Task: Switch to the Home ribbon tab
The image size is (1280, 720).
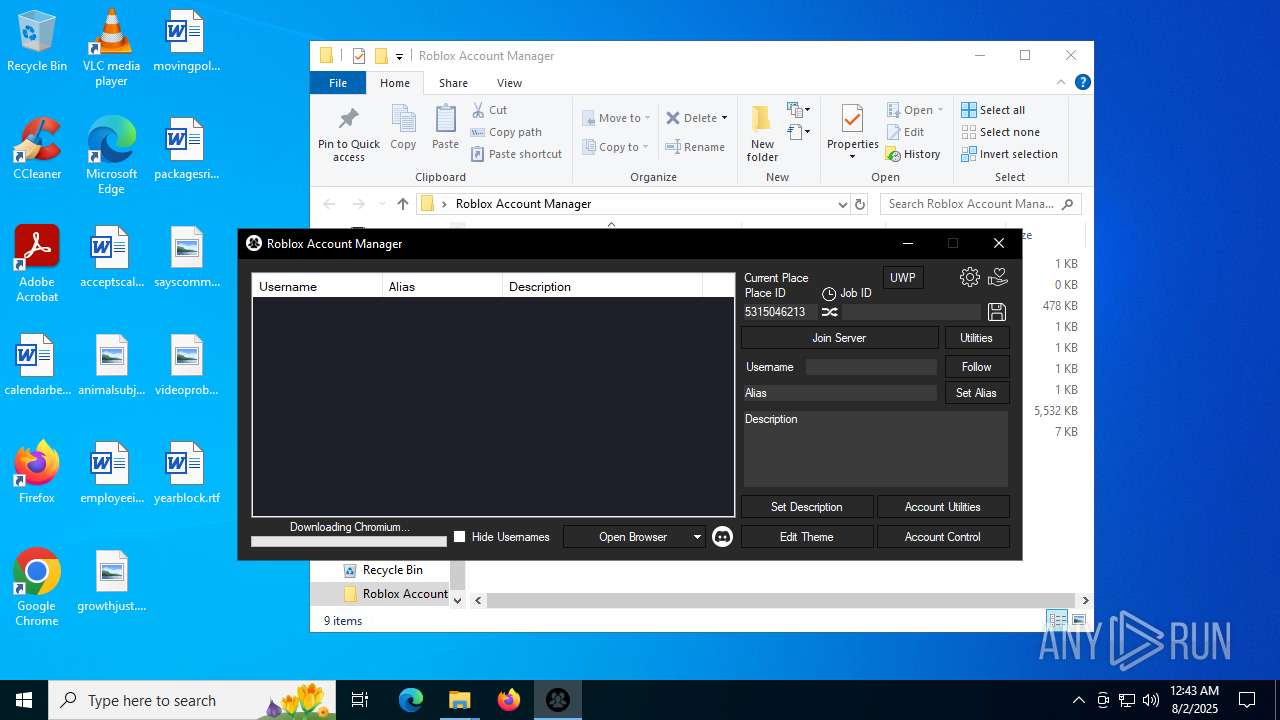Action: (x=395, y=83)
